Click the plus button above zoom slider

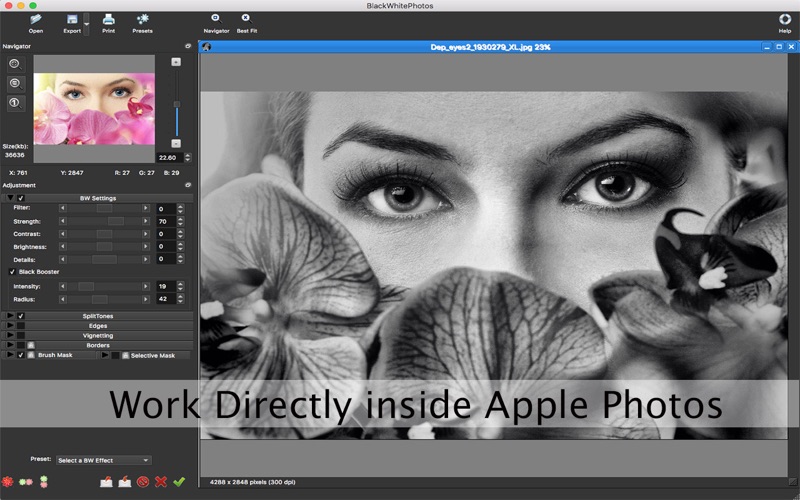176,62
